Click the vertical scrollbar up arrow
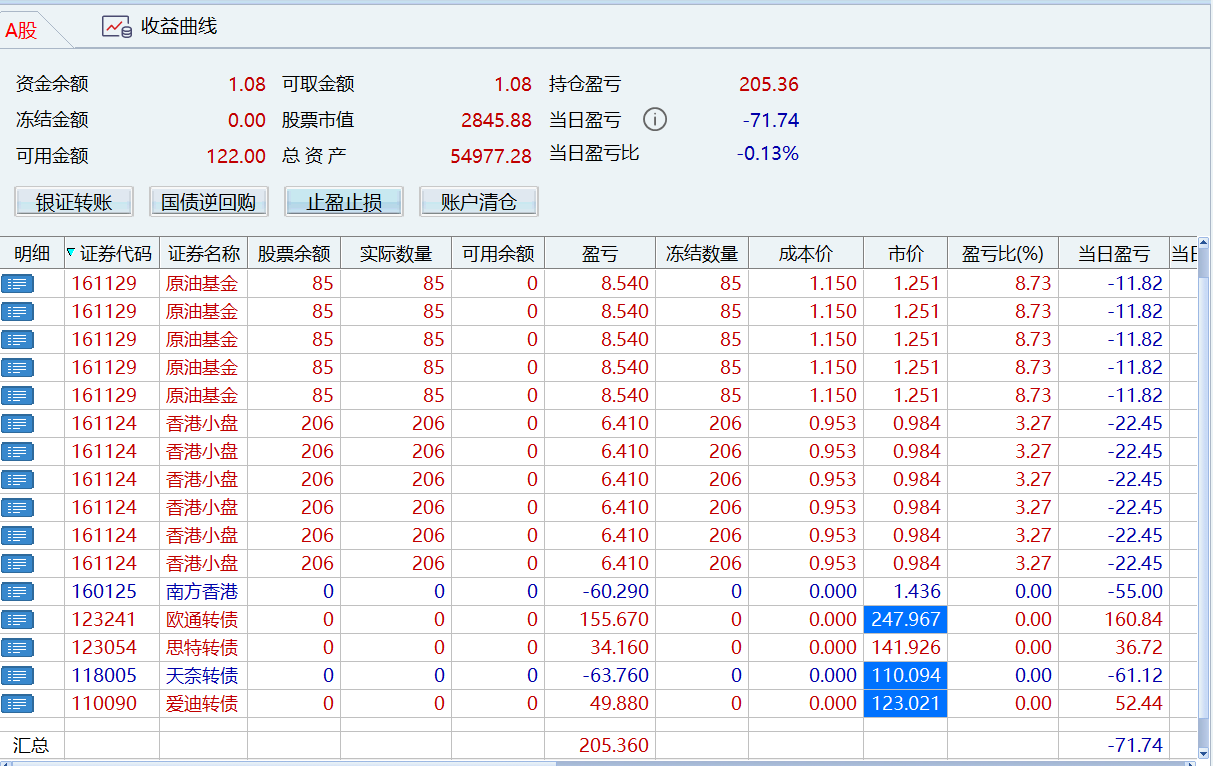 (1203, 245)
